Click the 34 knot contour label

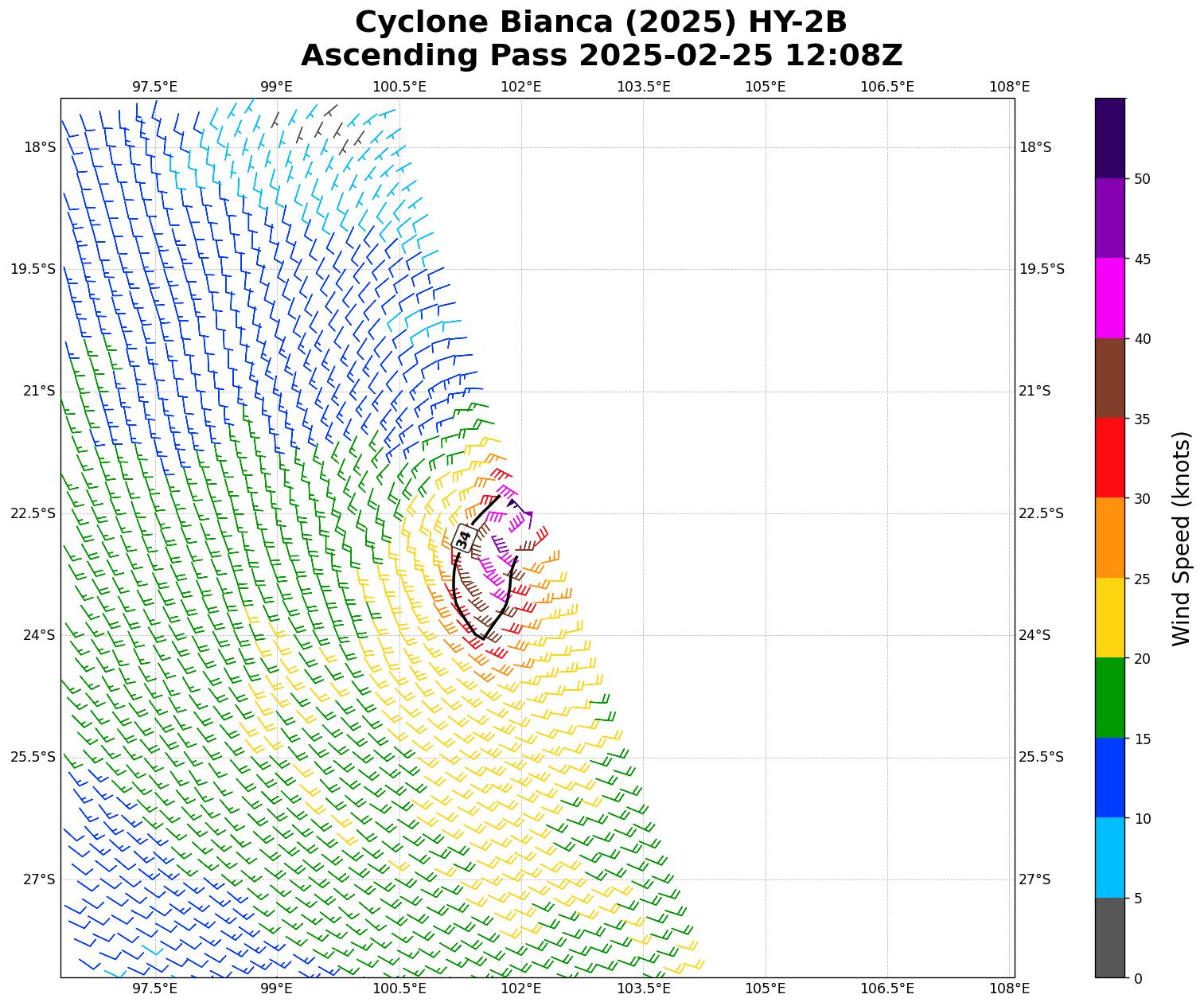464,538
